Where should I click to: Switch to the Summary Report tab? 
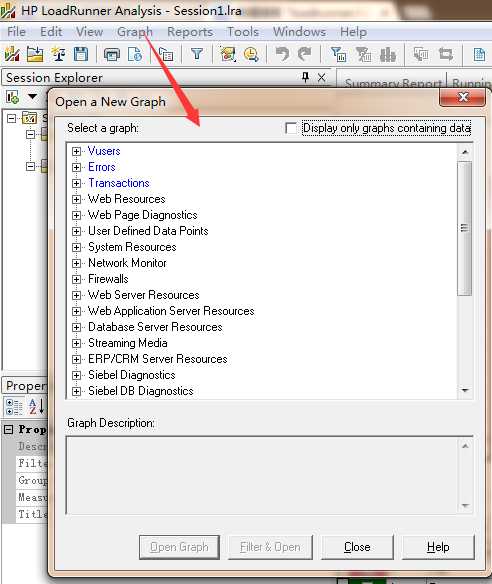(x=392, y=83)
